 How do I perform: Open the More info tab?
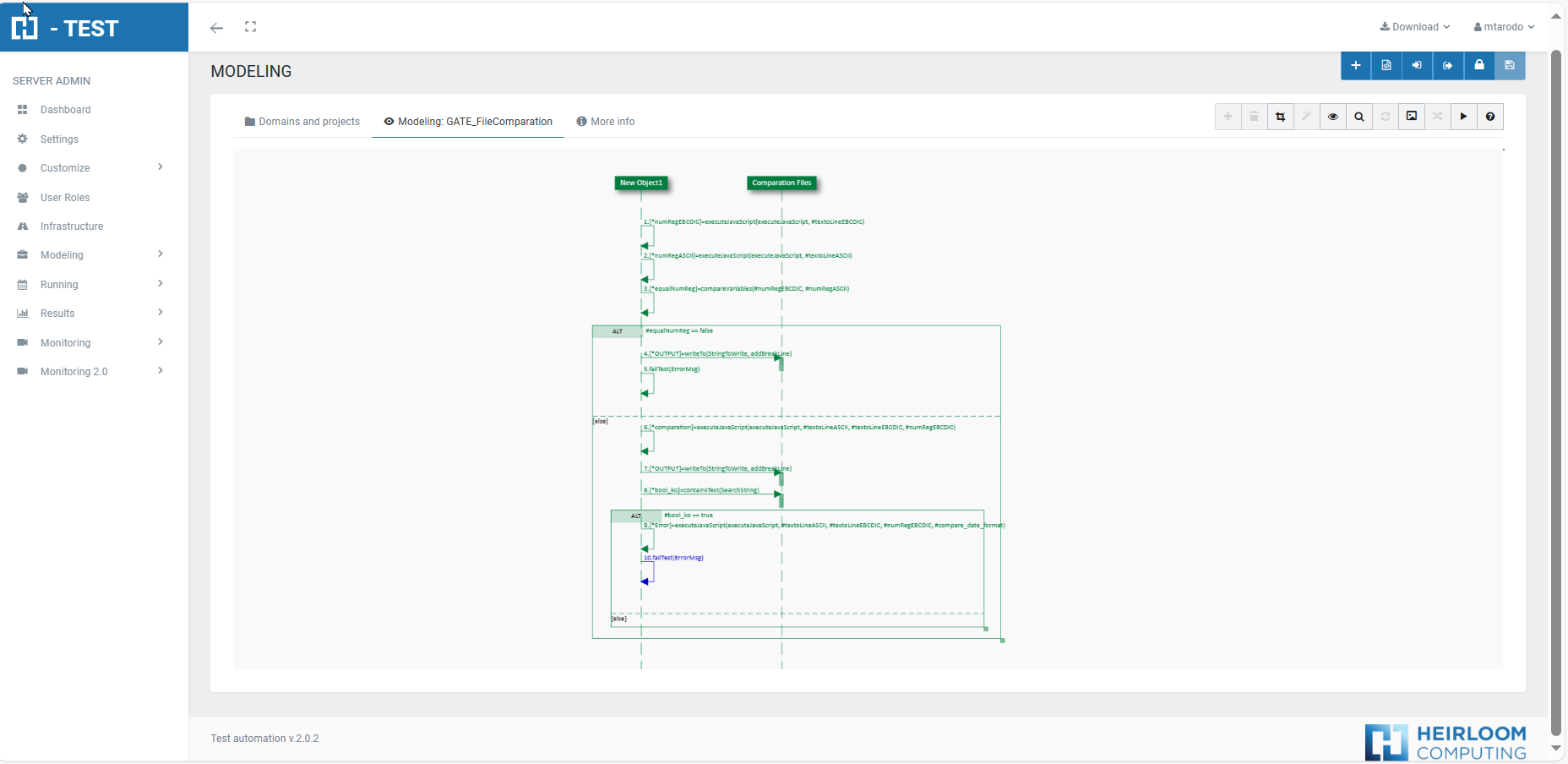click(606, 122)
